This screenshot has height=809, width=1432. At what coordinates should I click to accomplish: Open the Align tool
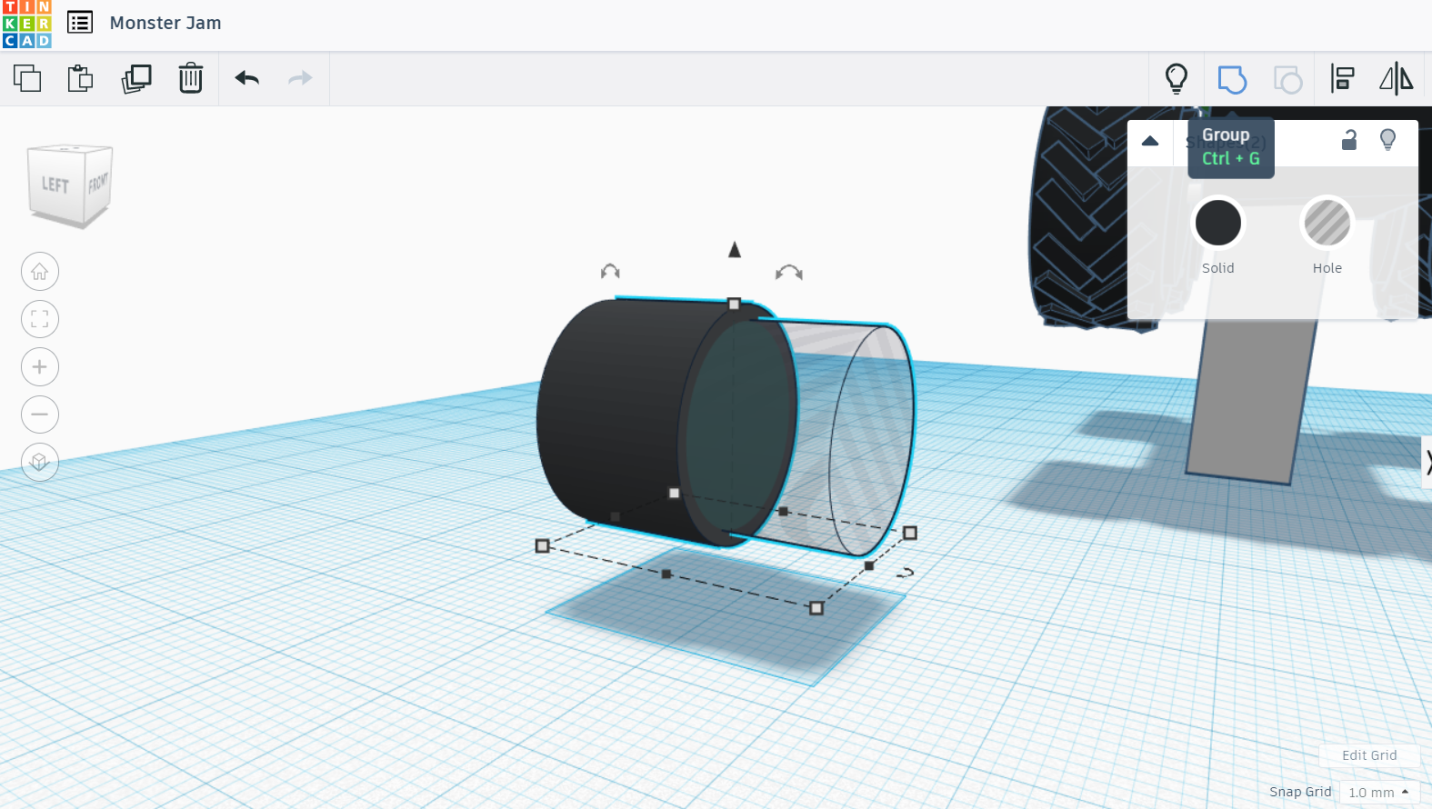click(x=1342, y=78)
